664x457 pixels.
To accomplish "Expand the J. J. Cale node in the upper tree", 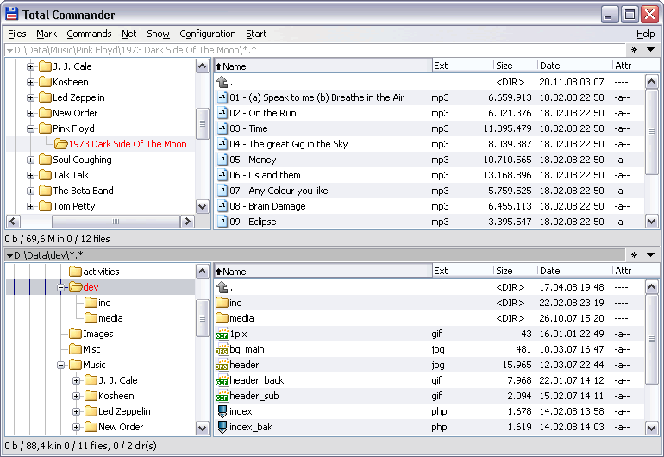I will point(30,66).
